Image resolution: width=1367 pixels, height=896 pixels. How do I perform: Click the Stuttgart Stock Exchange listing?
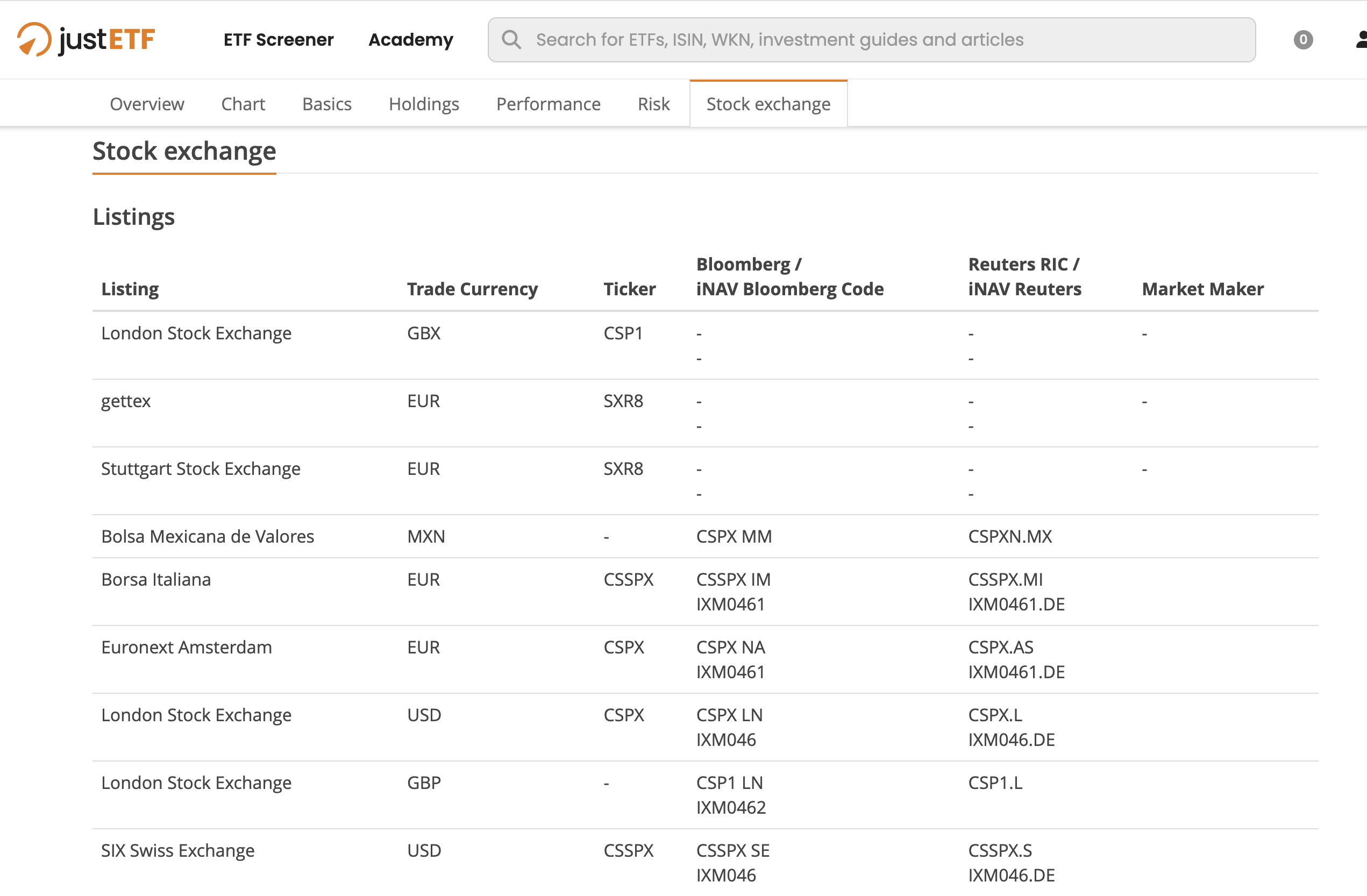click(x=201, y=468)
